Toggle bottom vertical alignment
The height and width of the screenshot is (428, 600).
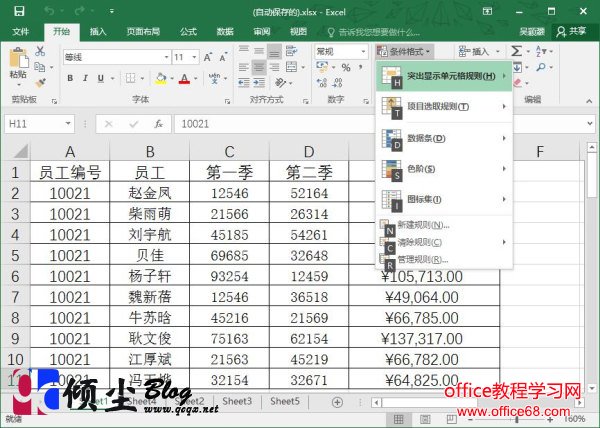tap(274, 52)
